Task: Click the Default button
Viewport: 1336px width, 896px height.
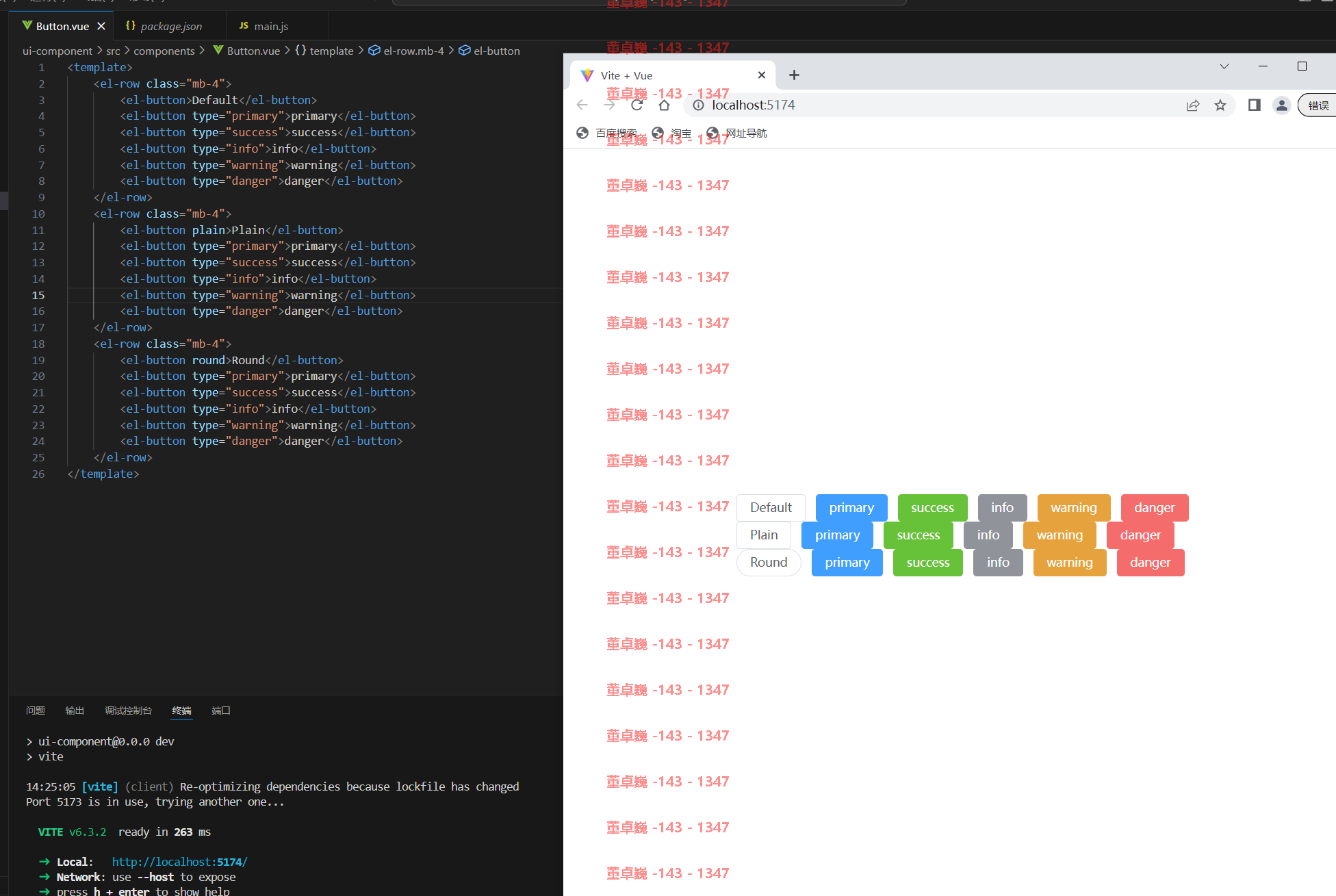Action: click(x=771, y=508)
